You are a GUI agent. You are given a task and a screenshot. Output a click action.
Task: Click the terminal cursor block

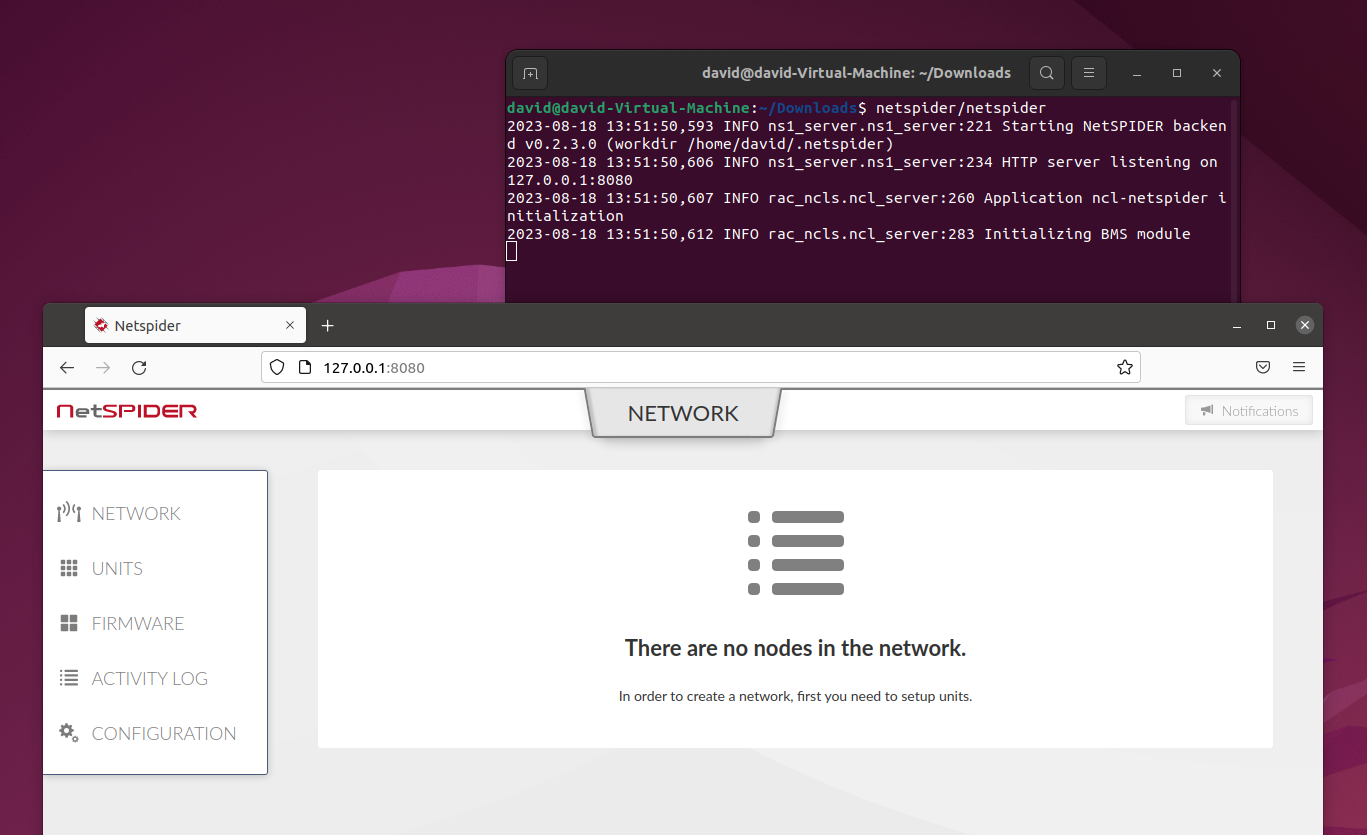512,251
